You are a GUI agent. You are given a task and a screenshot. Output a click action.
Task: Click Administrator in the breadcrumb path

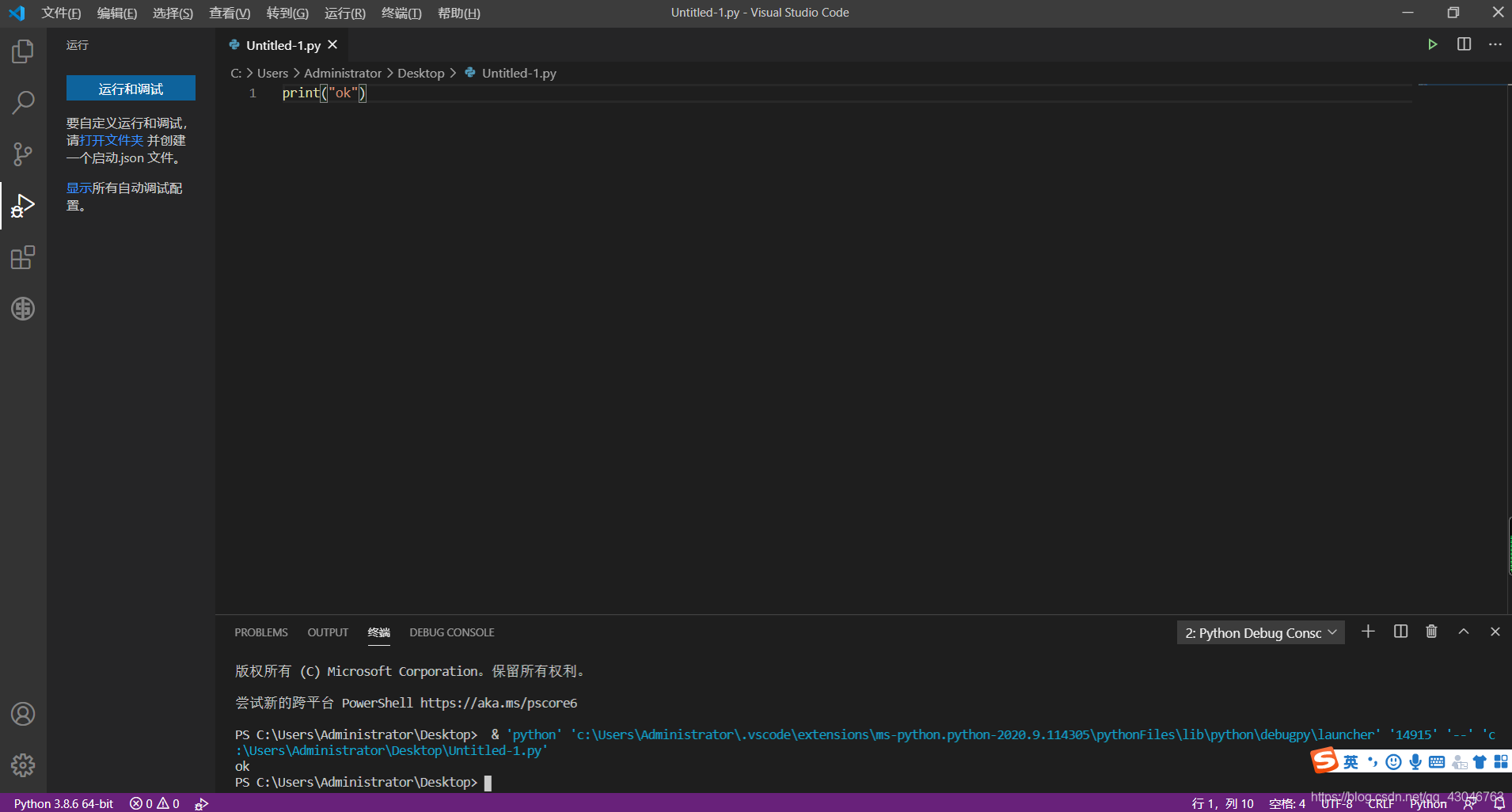click(x=343, y=73)
